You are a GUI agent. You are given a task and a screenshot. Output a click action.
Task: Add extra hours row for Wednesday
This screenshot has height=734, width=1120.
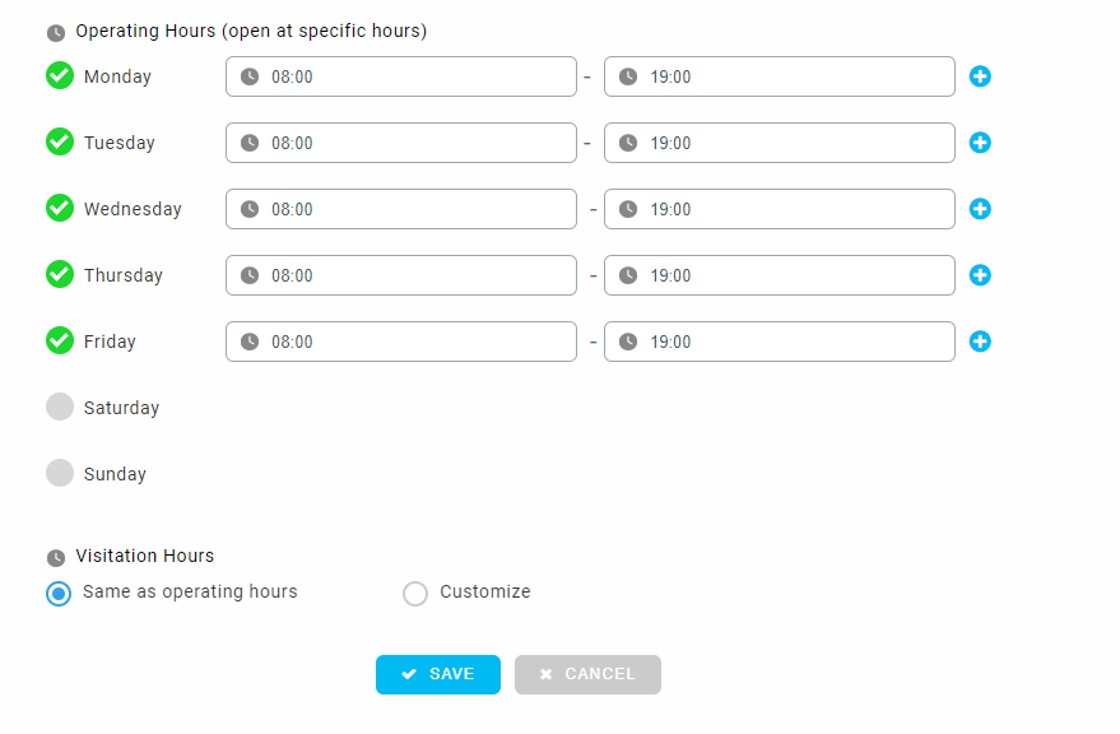[980, 209]
